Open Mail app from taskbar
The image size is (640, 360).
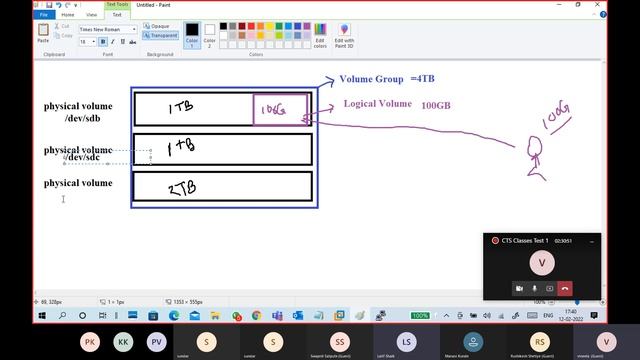point(195,316)
